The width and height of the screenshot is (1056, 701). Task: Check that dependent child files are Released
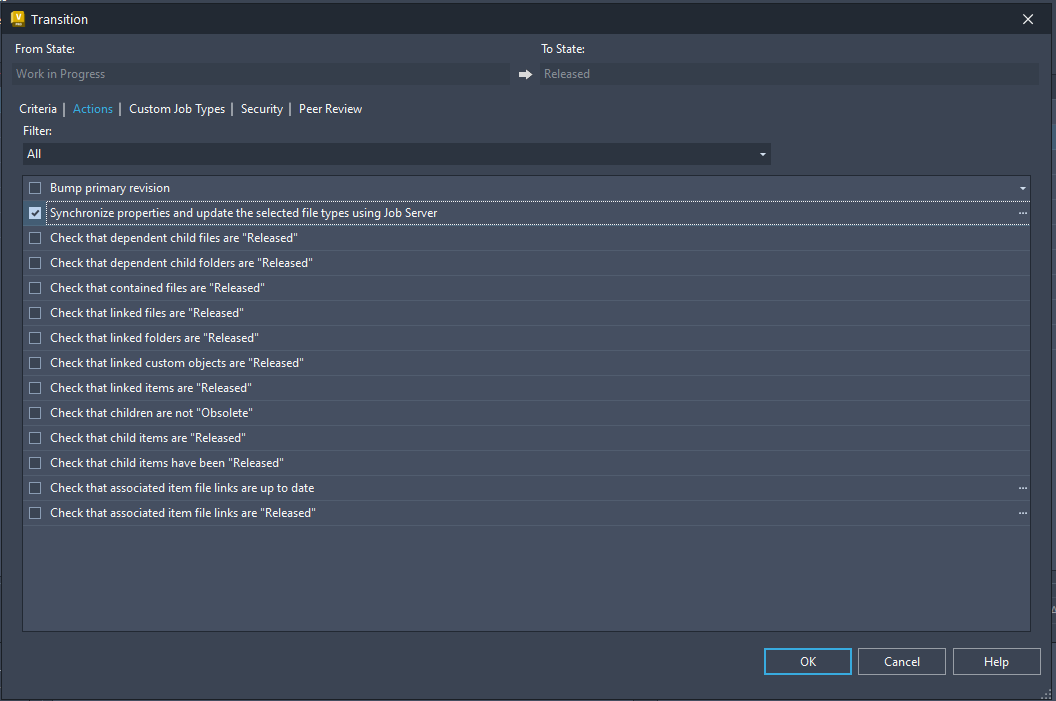click(x=34, y=237)
